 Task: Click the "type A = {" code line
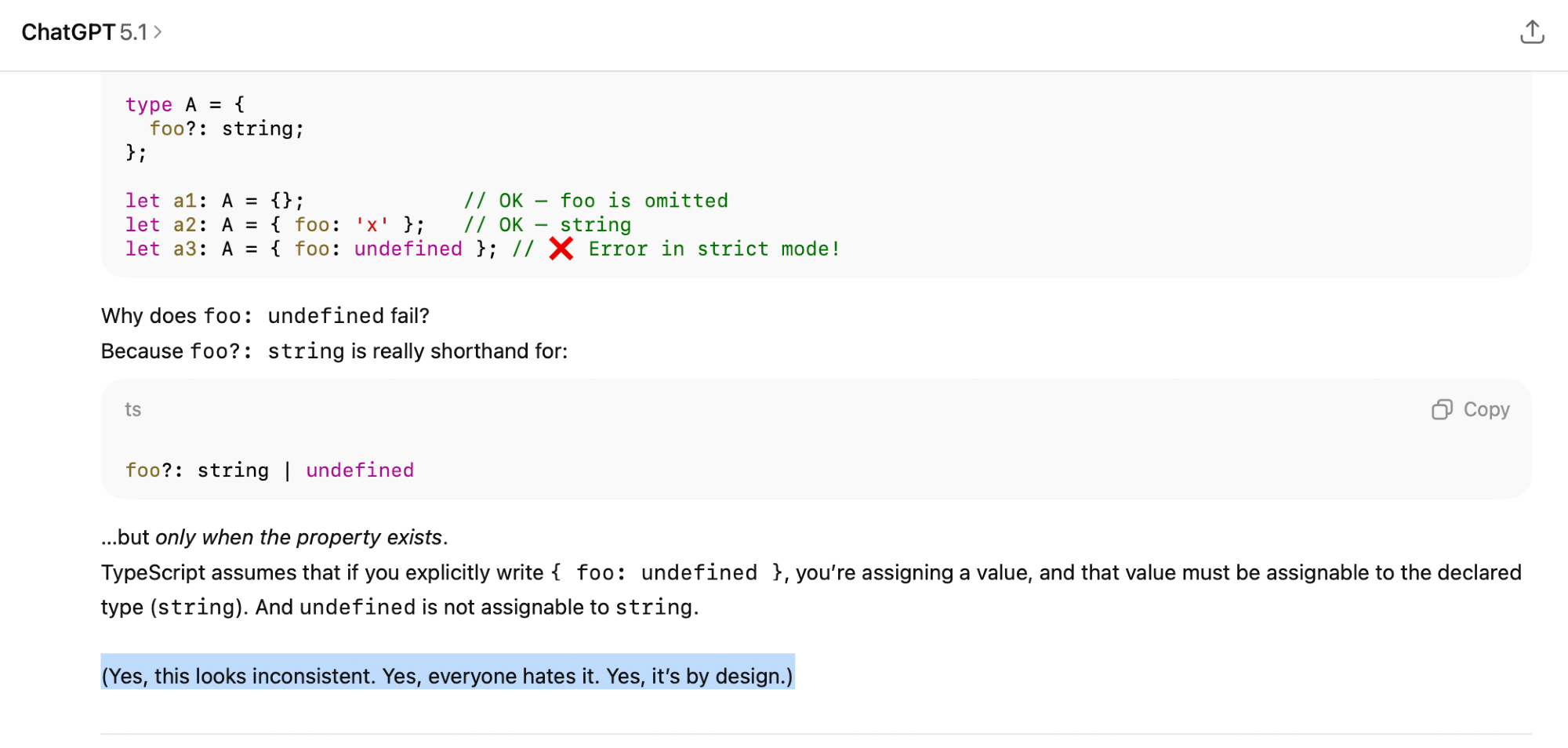click(x=185, y=104)
